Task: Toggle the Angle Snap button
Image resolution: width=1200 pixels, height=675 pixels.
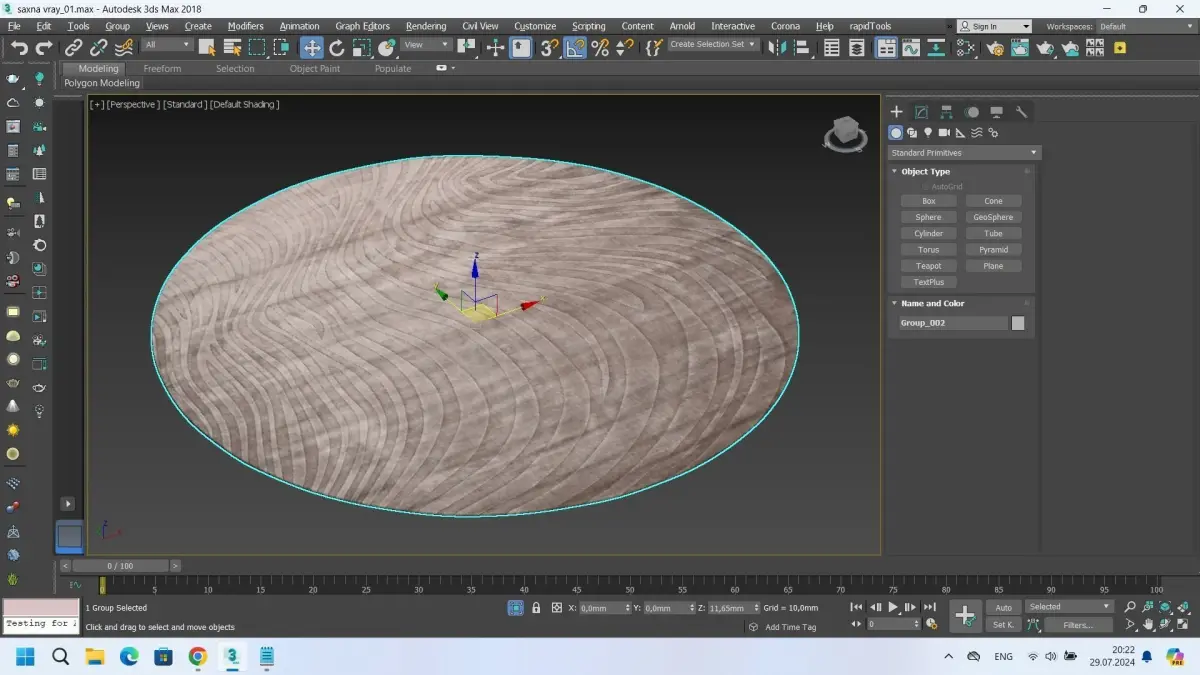Action: [x=575, y=47]
